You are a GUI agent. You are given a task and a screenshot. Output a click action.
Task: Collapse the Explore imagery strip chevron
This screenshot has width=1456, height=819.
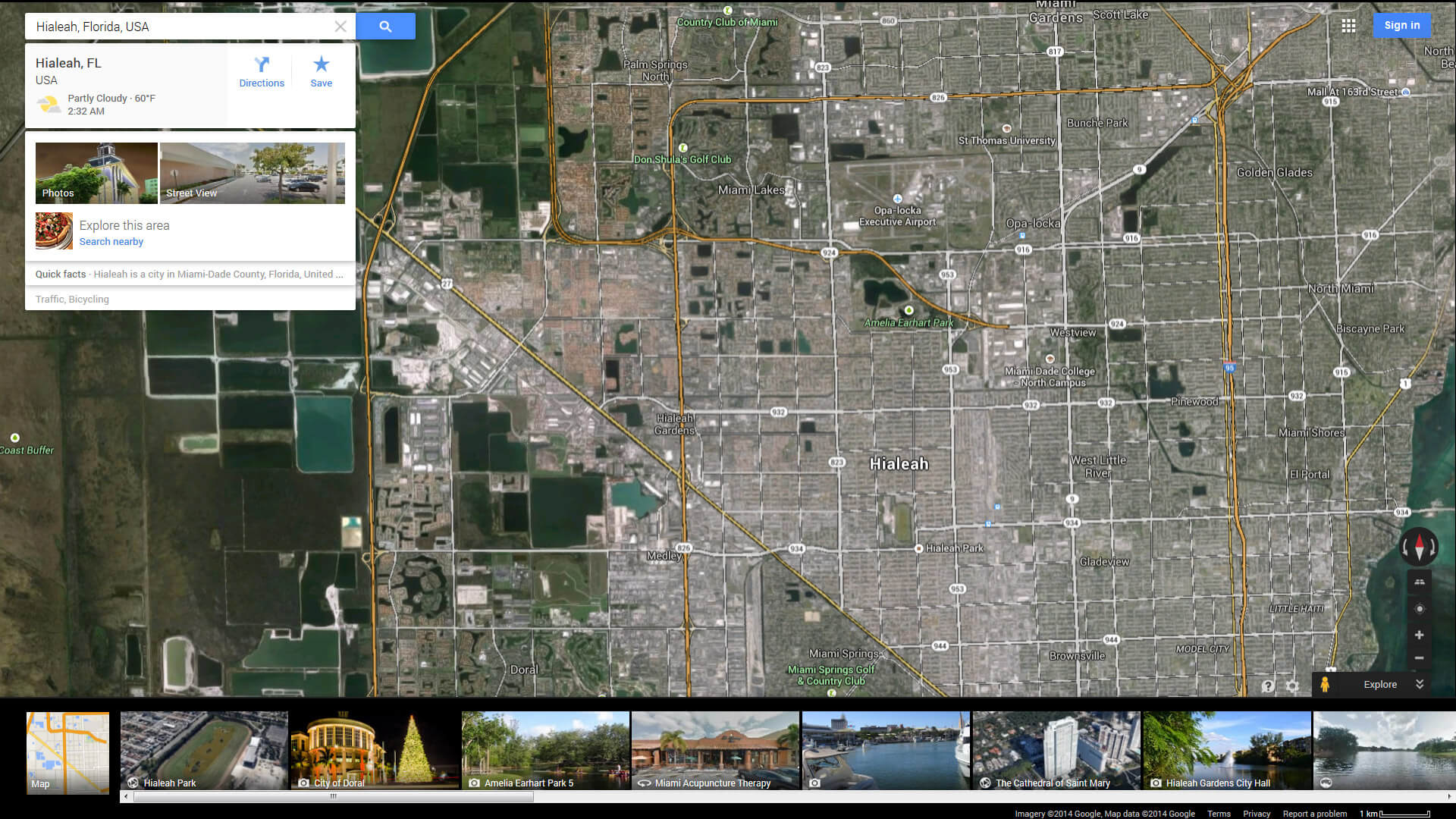[x=1420, y=684]
